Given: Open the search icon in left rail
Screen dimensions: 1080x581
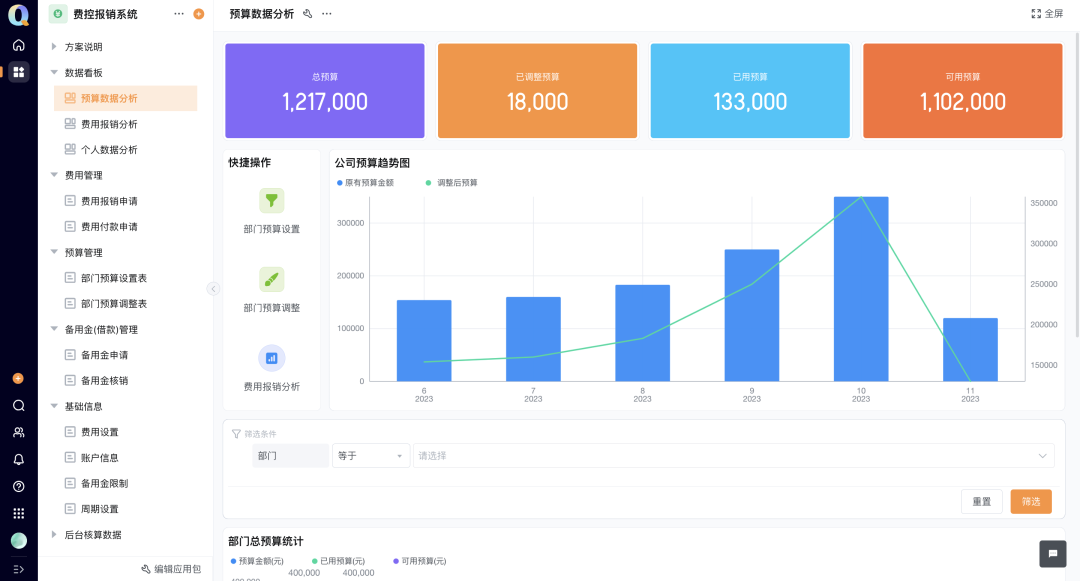Looking at the screenshot, I should click(x=18, y=406).
